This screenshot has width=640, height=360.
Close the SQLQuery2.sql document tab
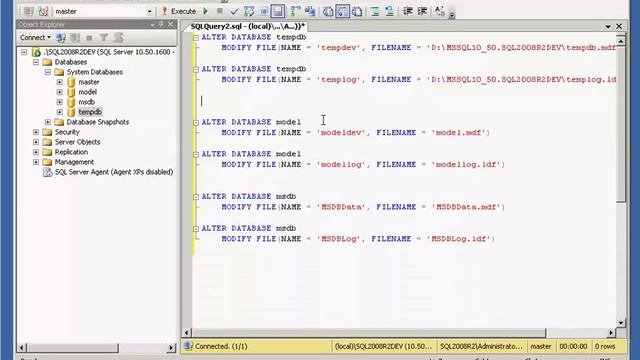click(x=619, y=27)
